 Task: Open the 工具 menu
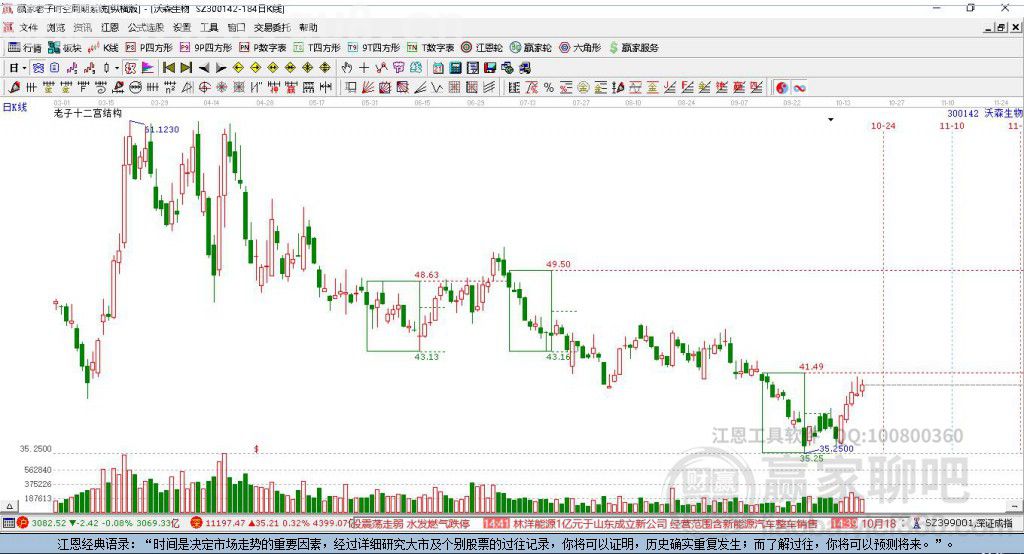tap(209, 27)
